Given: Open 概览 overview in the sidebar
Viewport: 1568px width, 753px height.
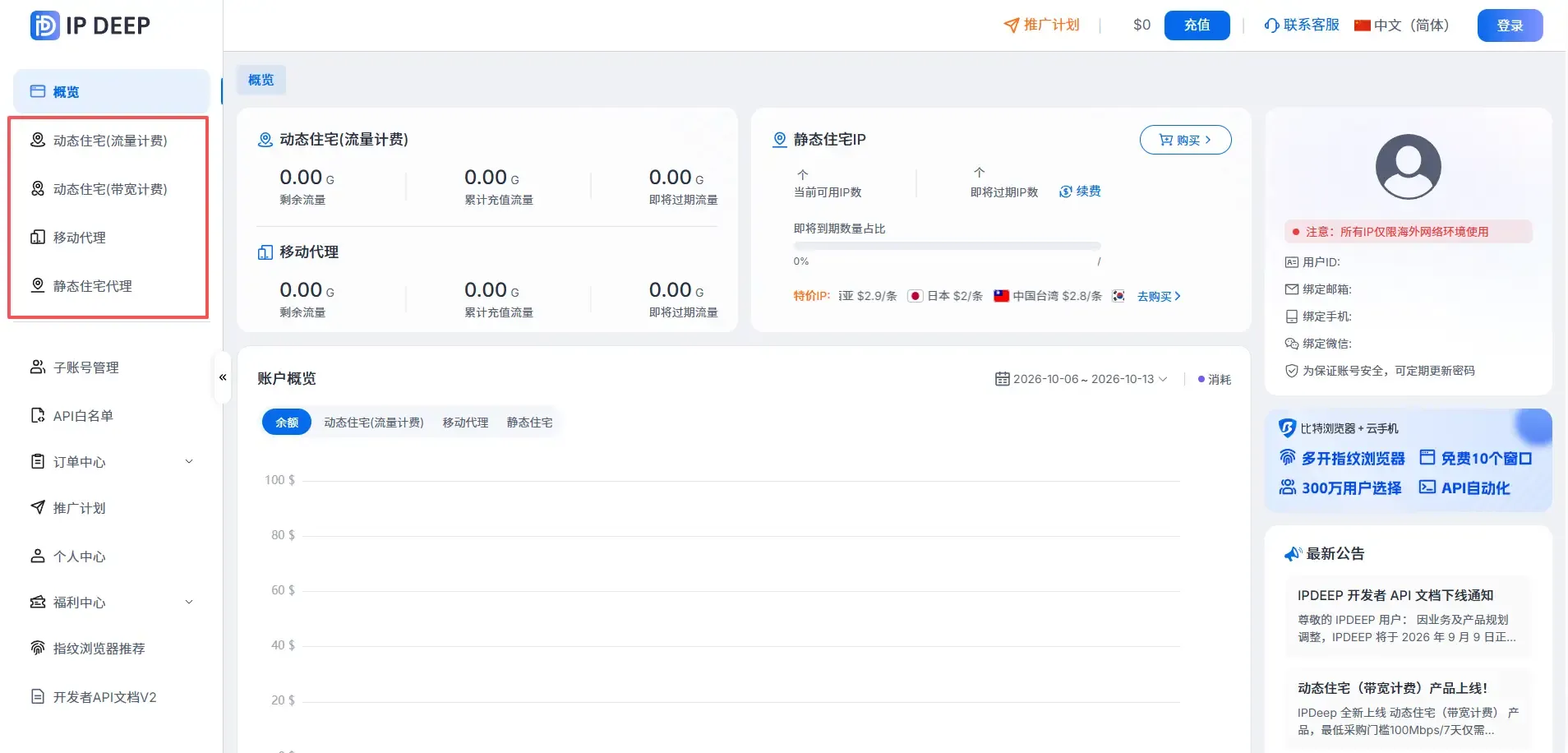Looking at the screenshot, I should [112, 91].
